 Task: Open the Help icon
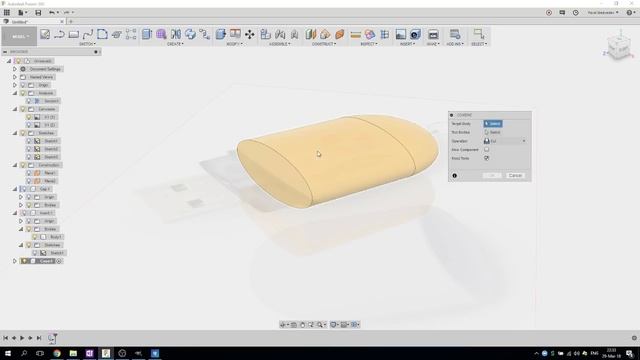point(629,13)
